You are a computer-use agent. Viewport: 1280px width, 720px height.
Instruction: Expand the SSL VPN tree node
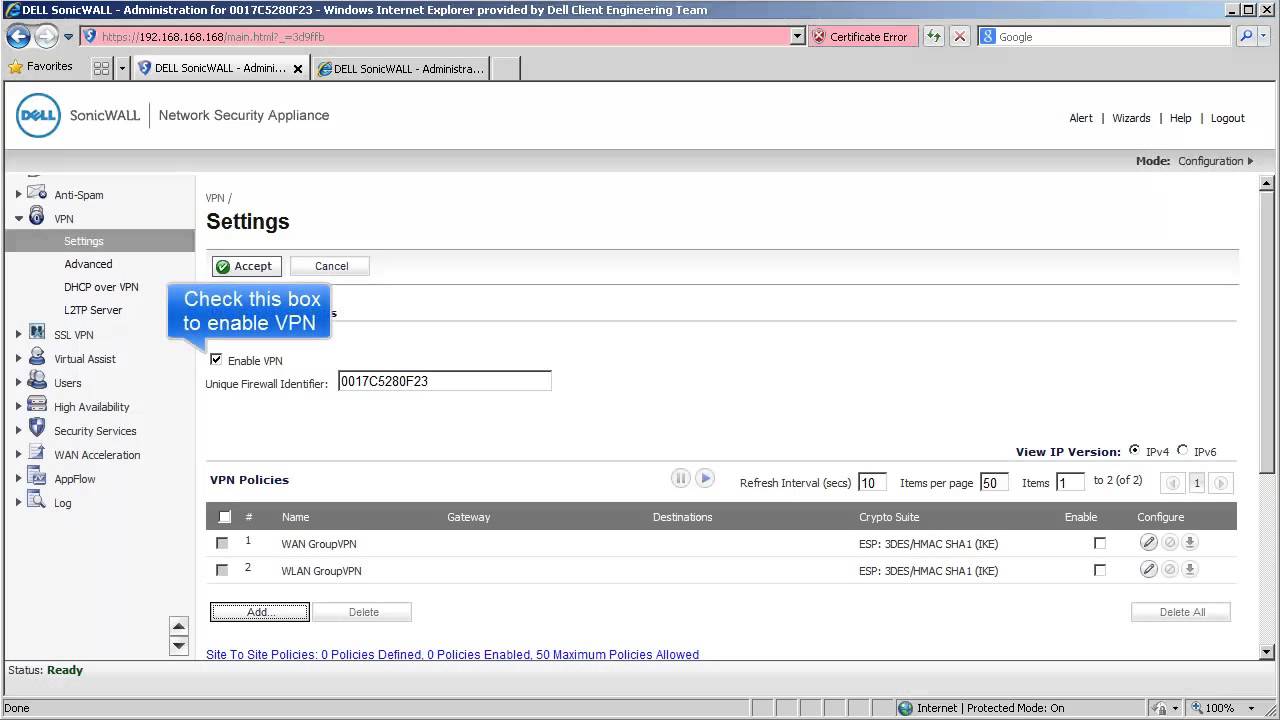(18, 334)
